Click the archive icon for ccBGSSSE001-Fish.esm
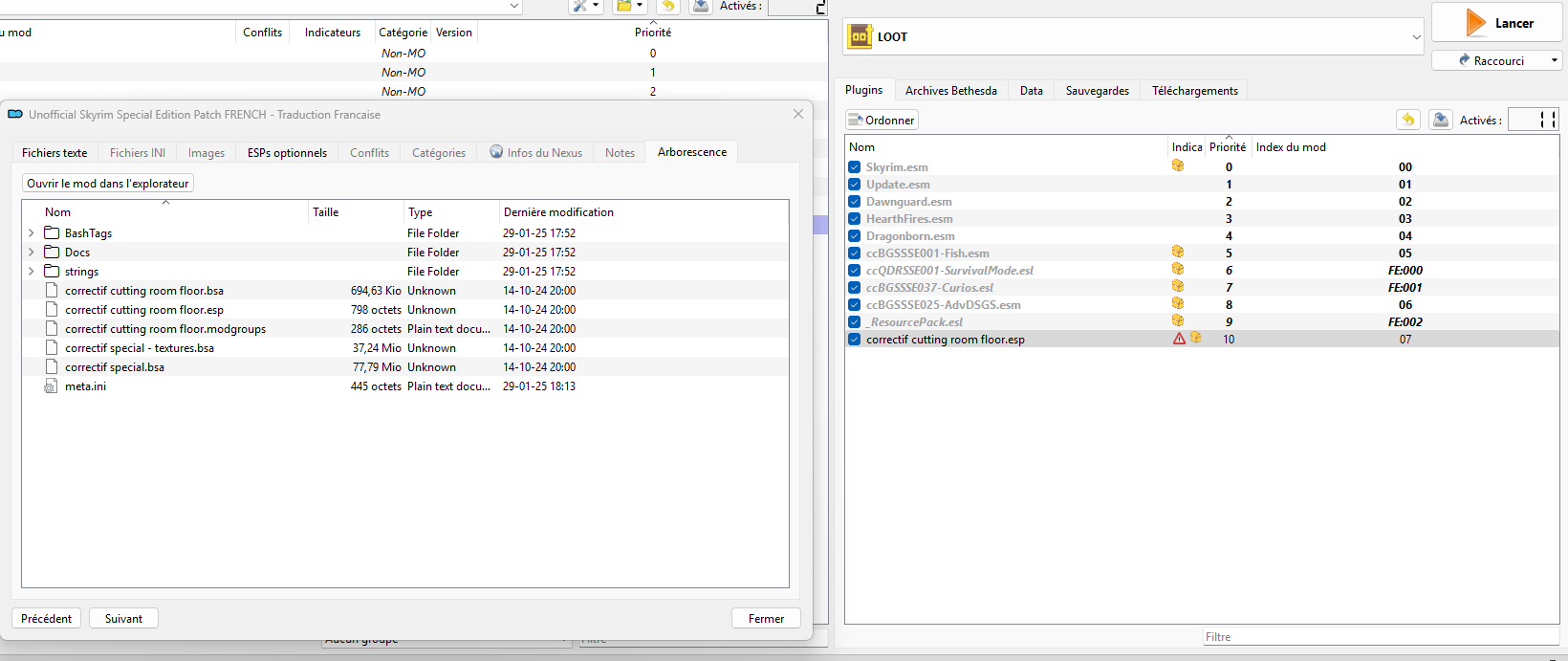The image size is (1568, 661). point(1178,252)
